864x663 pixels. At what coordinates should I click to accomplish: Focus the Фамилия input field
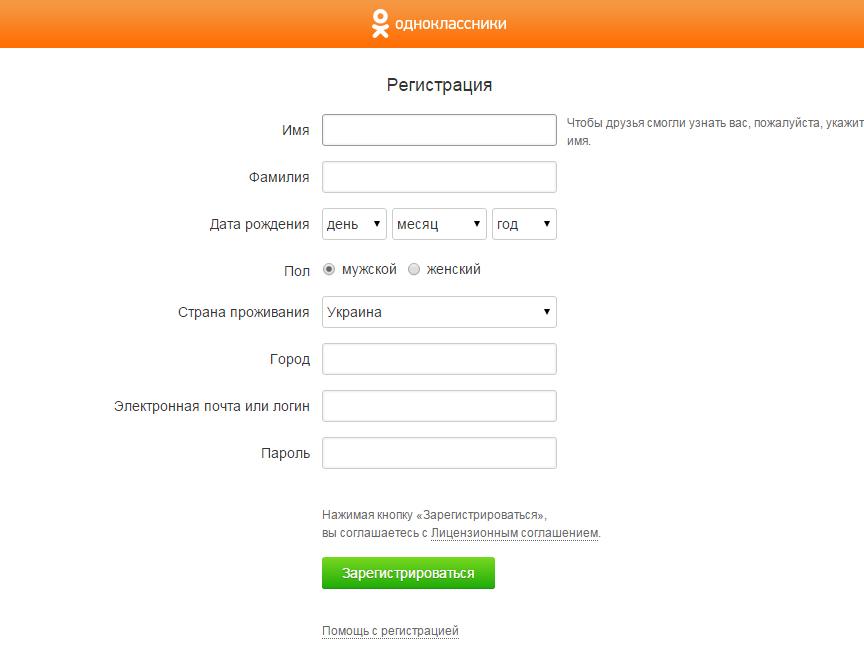coord(439,177)
